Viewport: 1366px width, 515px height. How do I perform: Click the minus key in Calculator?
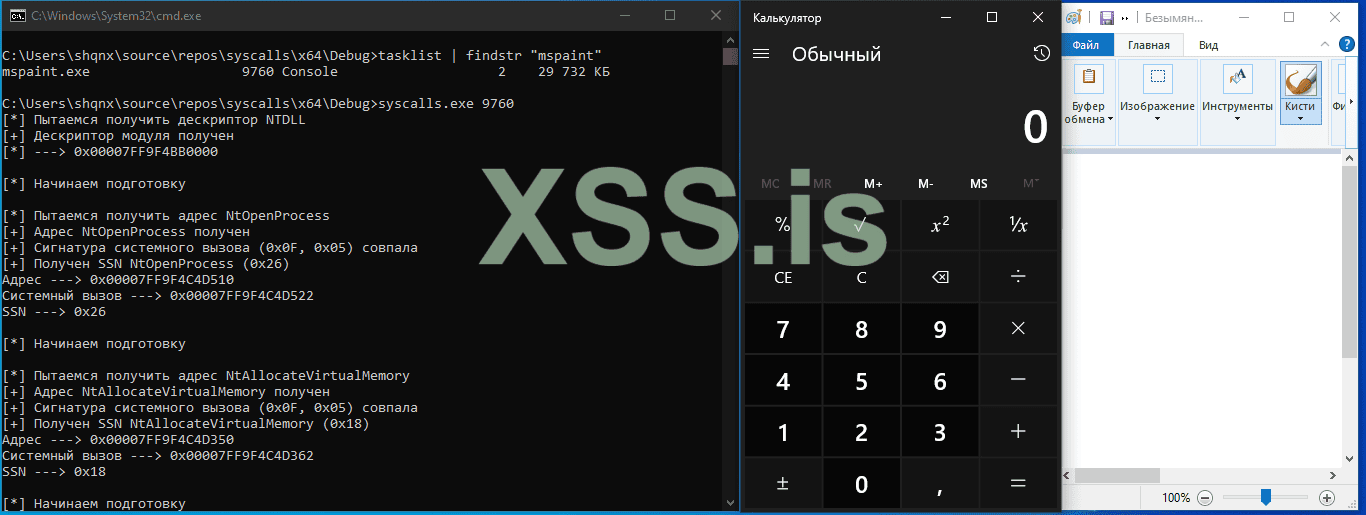(1018, 381)
